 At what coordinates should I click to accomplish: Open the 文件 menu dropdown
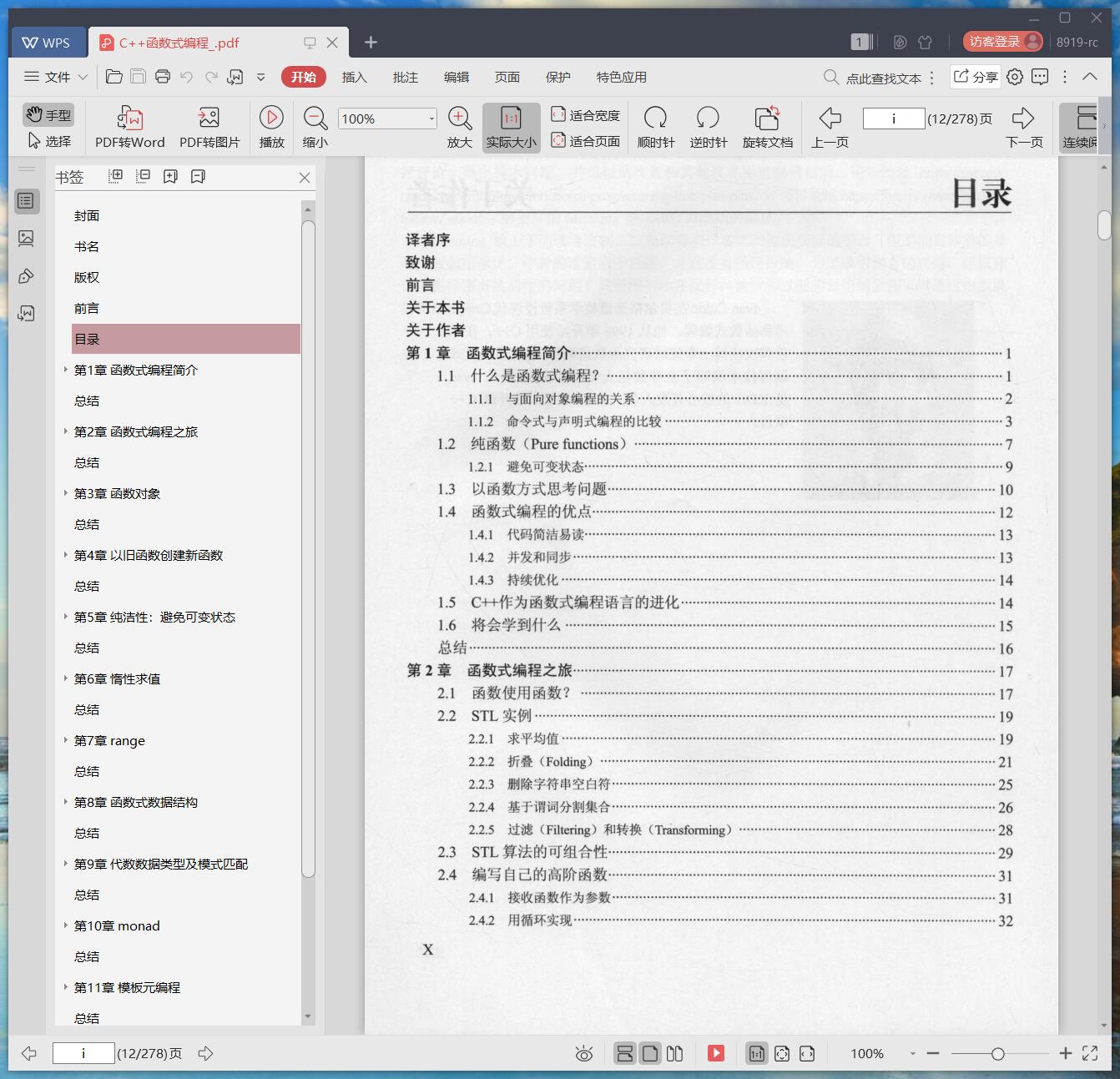click(56, 77)
